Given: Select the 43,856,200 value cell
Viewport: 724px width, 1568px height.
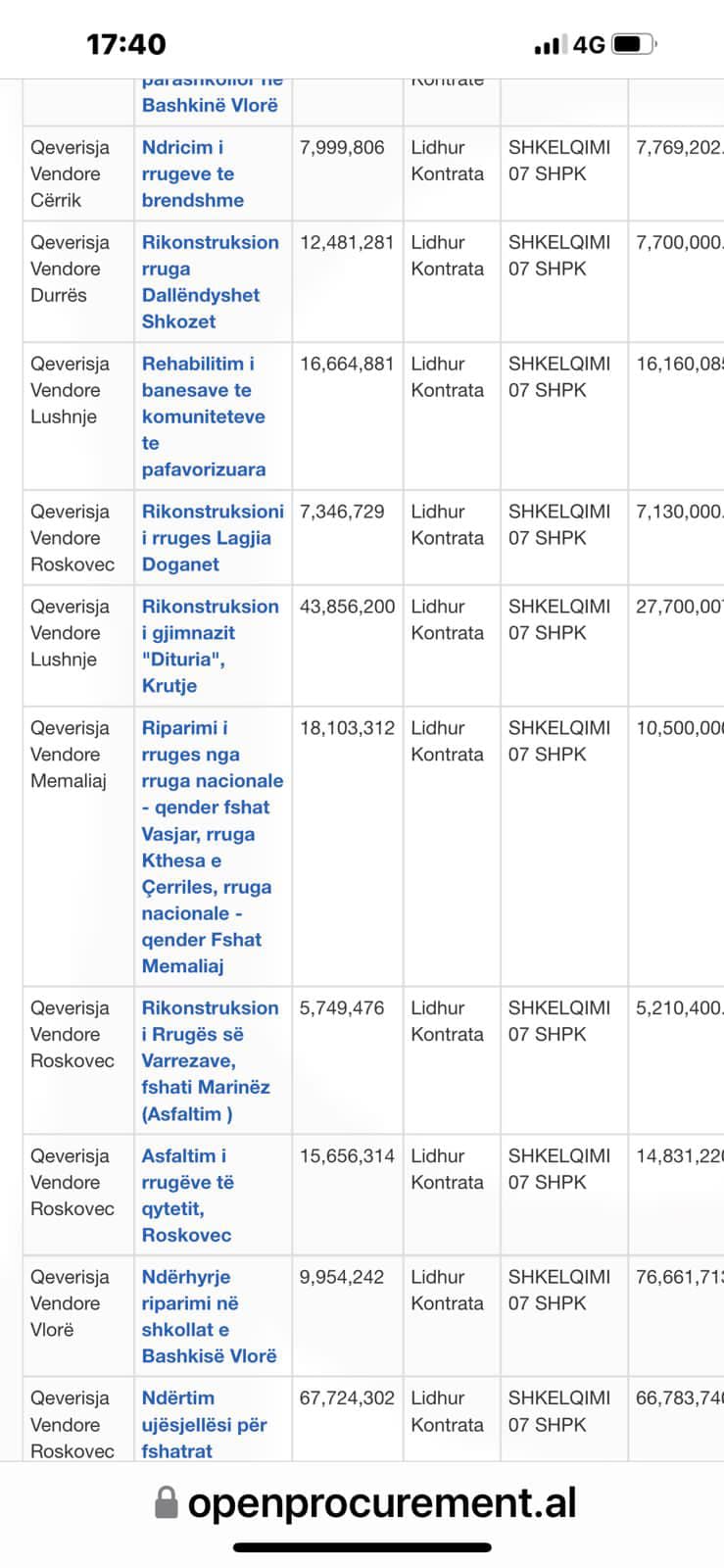Looking at the screenshot, I should click(347, 607).
